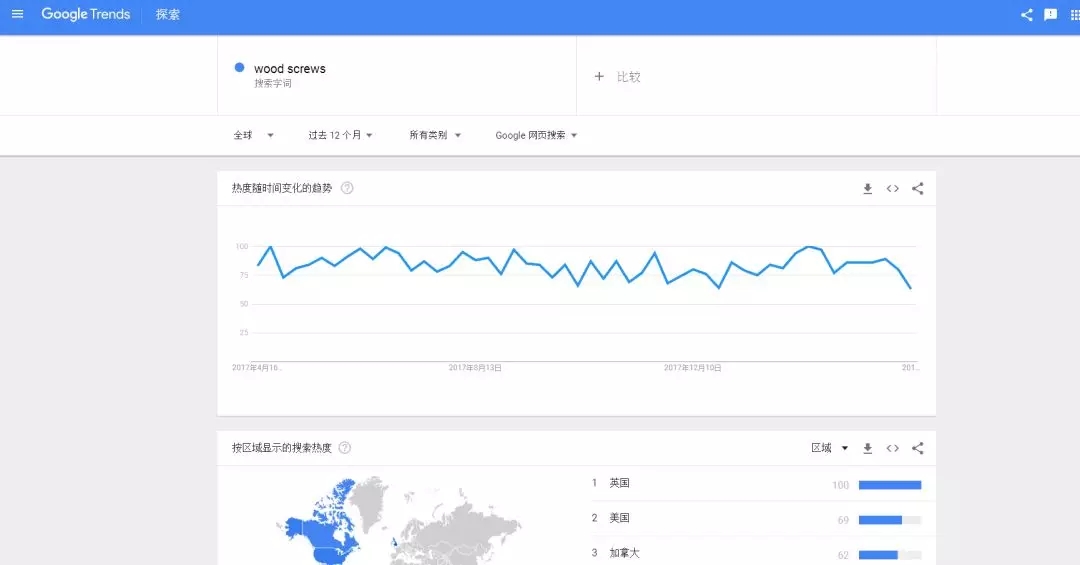Download the interest over time chart data
This screenshot has height=565, width=1080.
click(x=868, y=189)
